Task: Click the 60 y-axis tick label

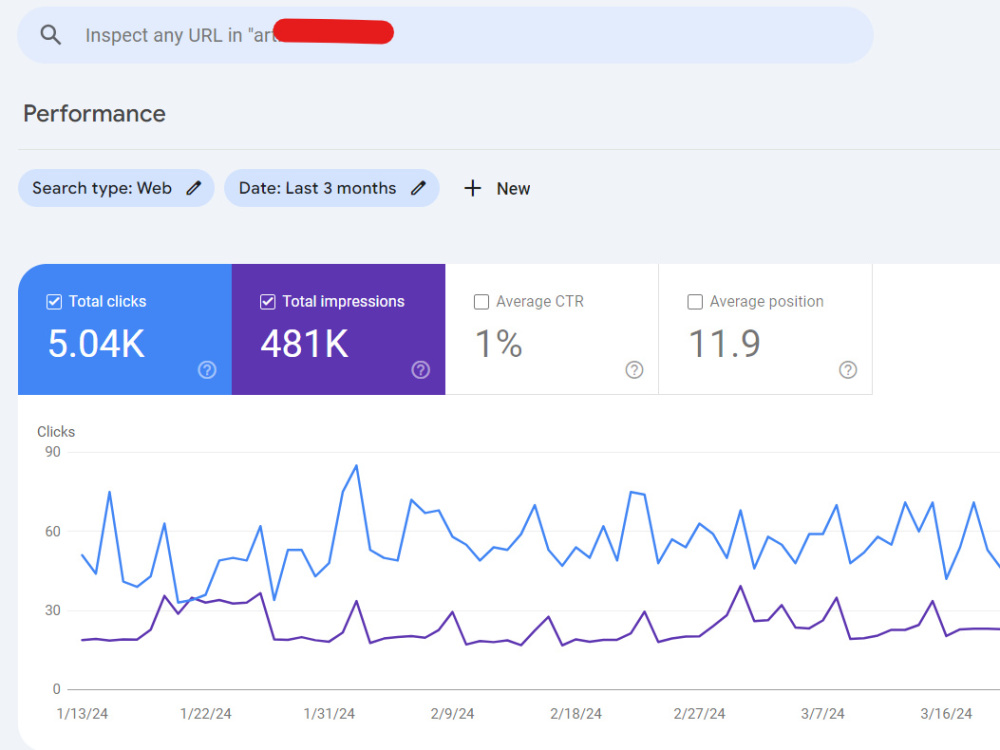Action: [53, 531]
